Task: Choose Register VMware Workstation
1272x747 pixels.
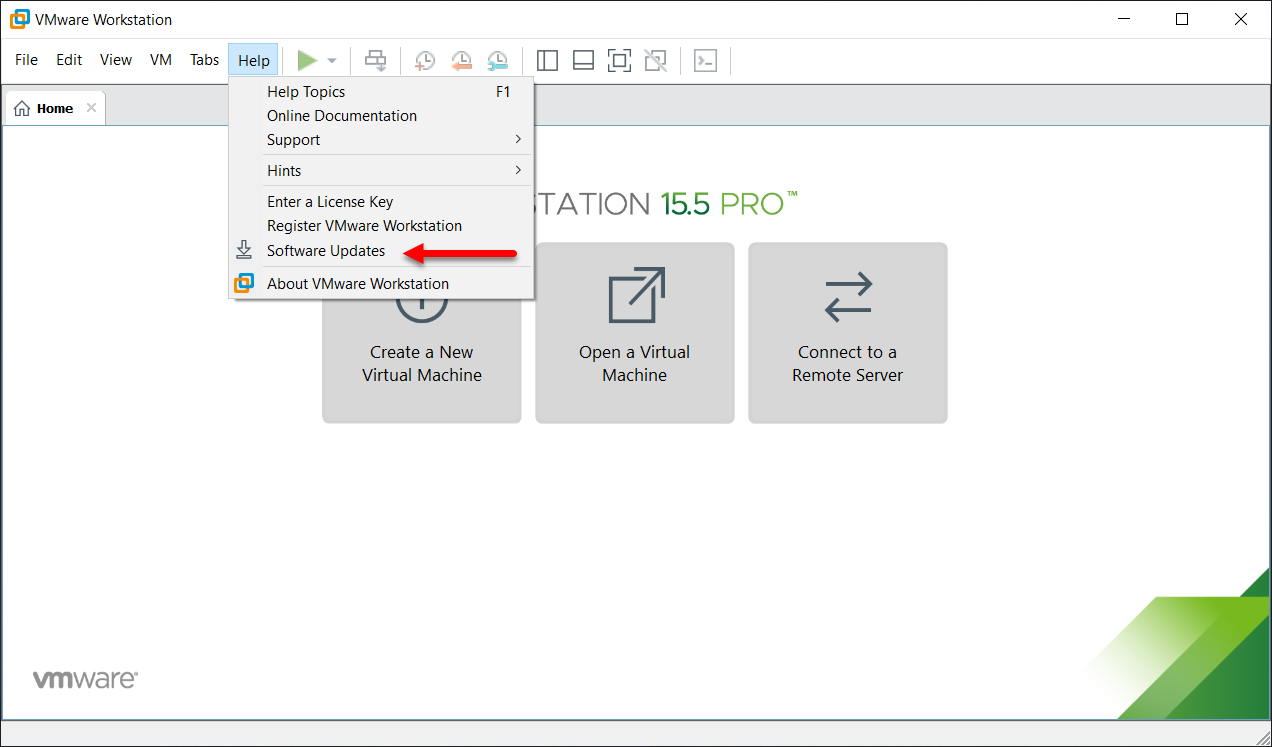Action: tap(381, 226)
